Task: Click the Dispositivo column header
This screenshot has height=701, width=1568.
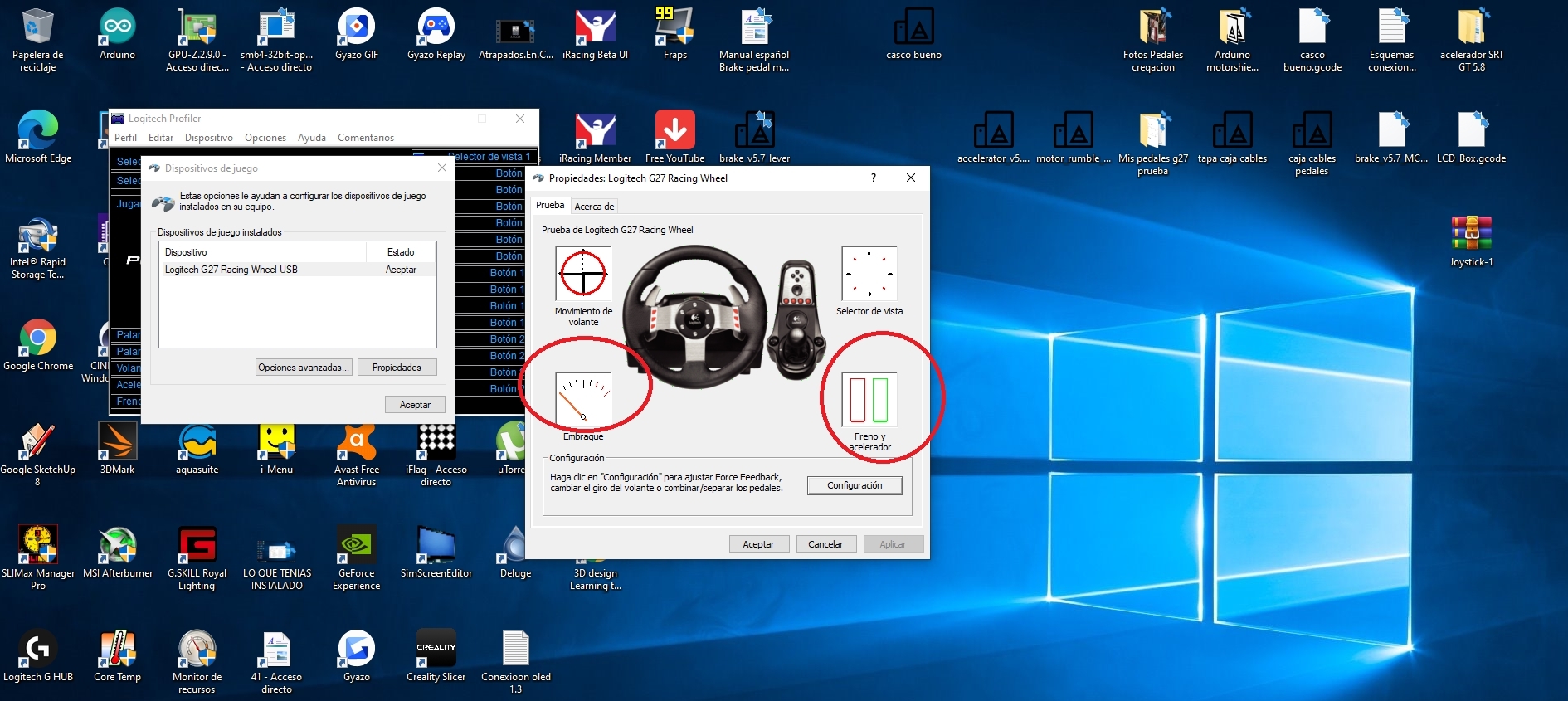Action: pos(262,252)
